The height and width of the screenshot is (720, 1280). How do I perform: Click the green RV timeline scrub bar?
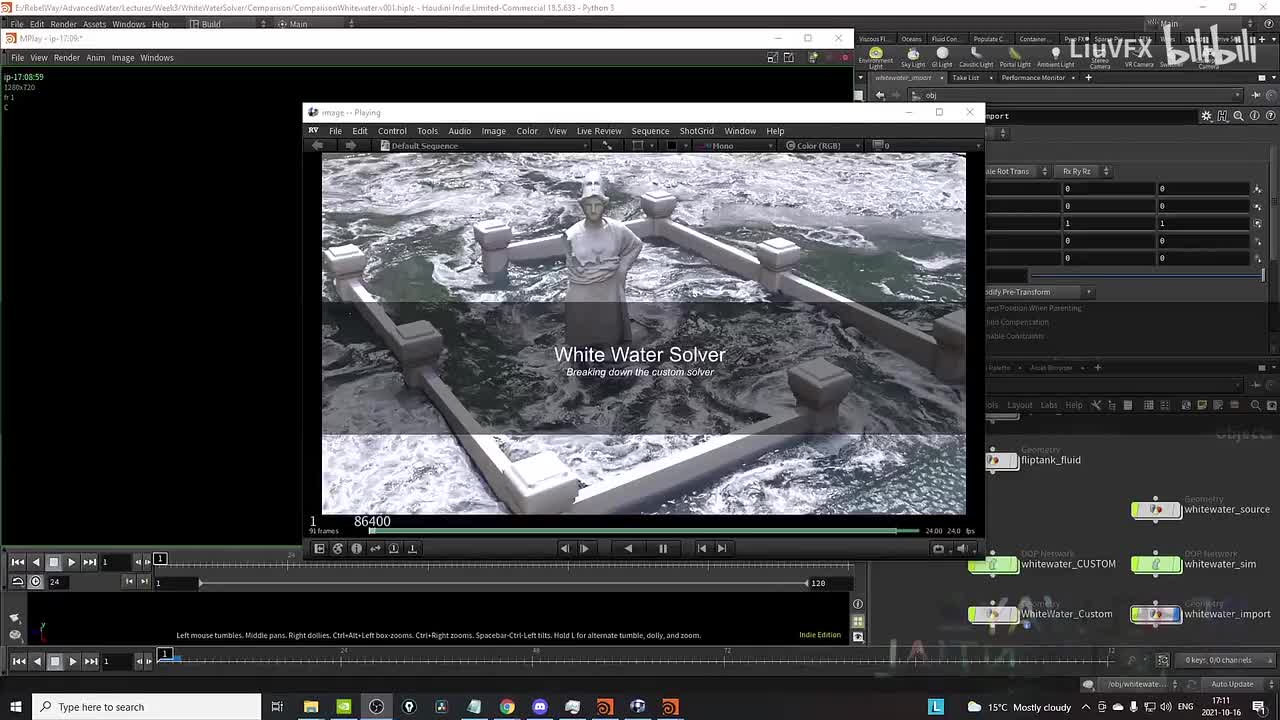pyautogui.click(x=645, y=531)
